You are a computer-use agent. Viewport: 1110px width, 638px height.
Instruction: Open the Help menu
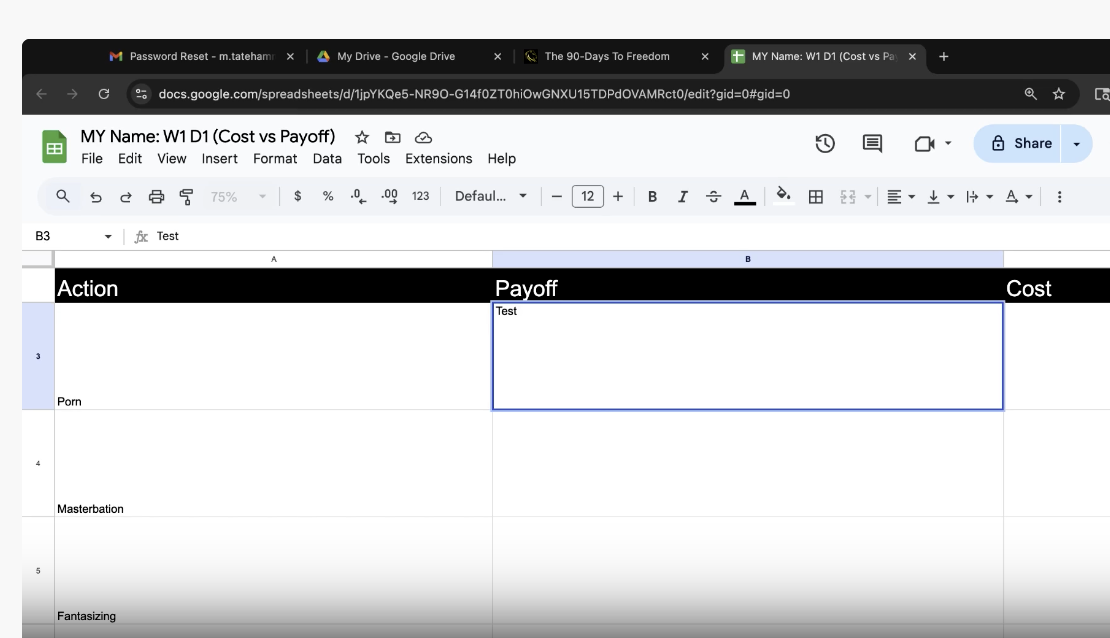pyautogui.click(x=501, y=159)
